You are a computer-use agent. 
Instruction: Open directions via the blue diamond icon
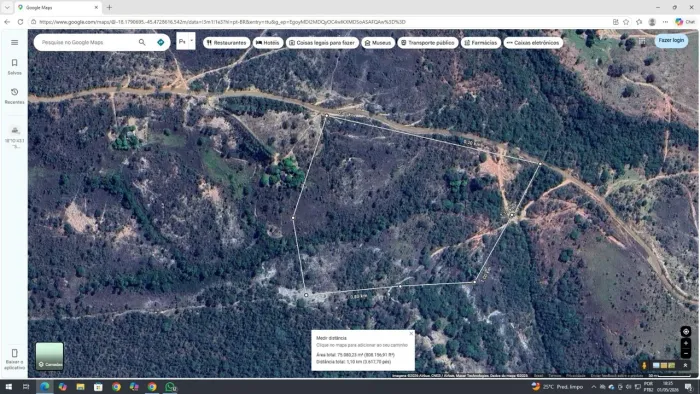[161, 42]
